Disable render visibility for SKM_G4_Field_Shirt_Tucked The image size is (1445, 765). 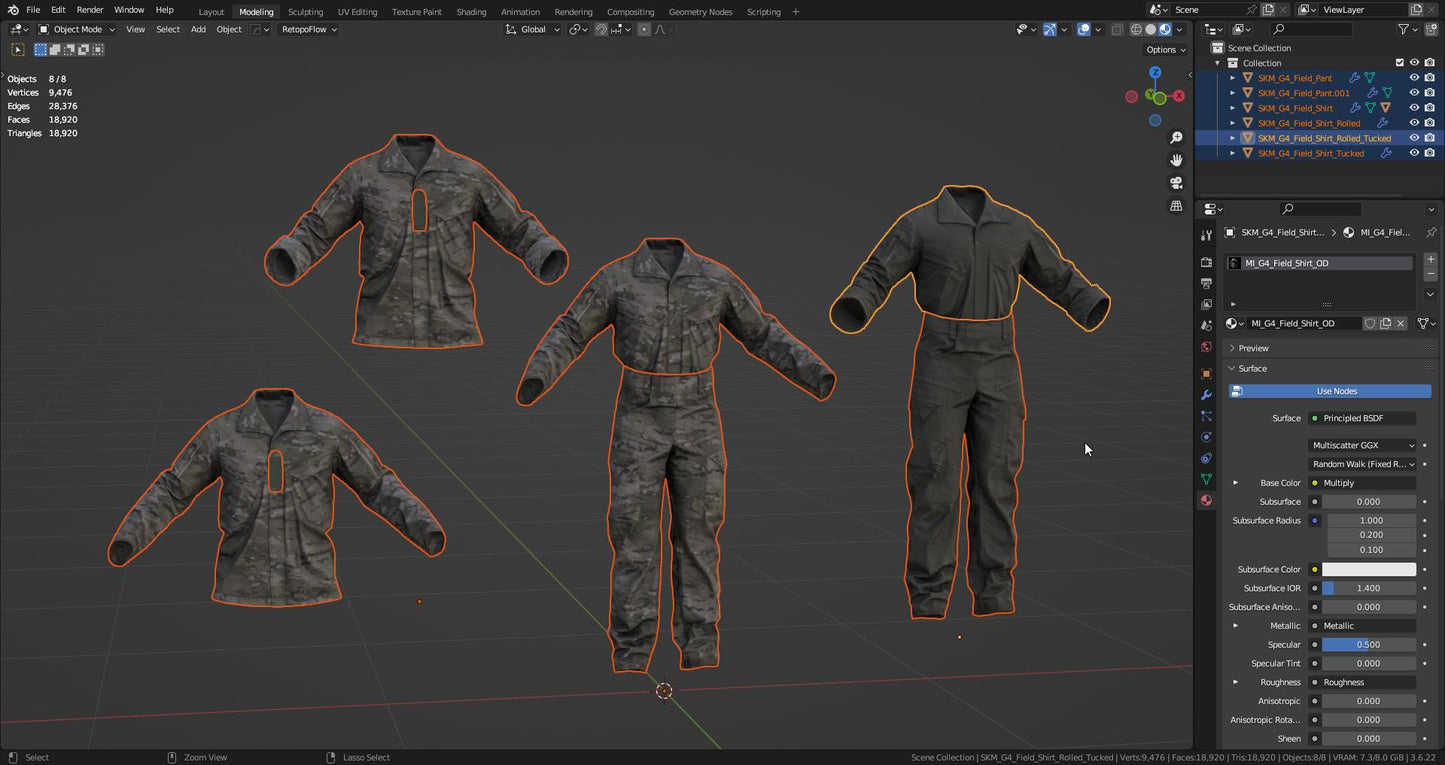coord(1428,152)
